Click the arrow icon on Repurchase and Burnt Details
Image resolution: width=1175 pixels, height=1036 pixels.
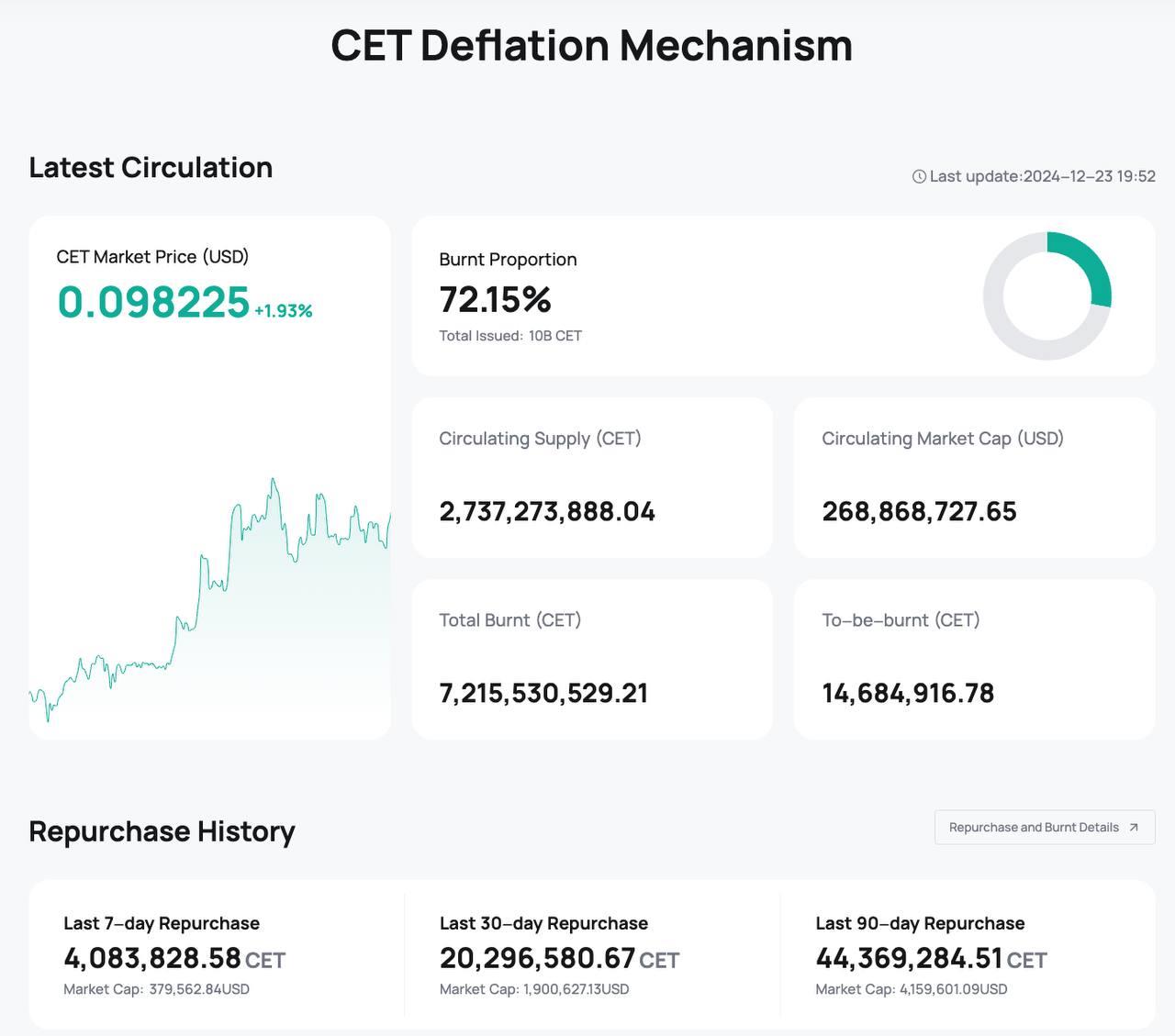1134,828
